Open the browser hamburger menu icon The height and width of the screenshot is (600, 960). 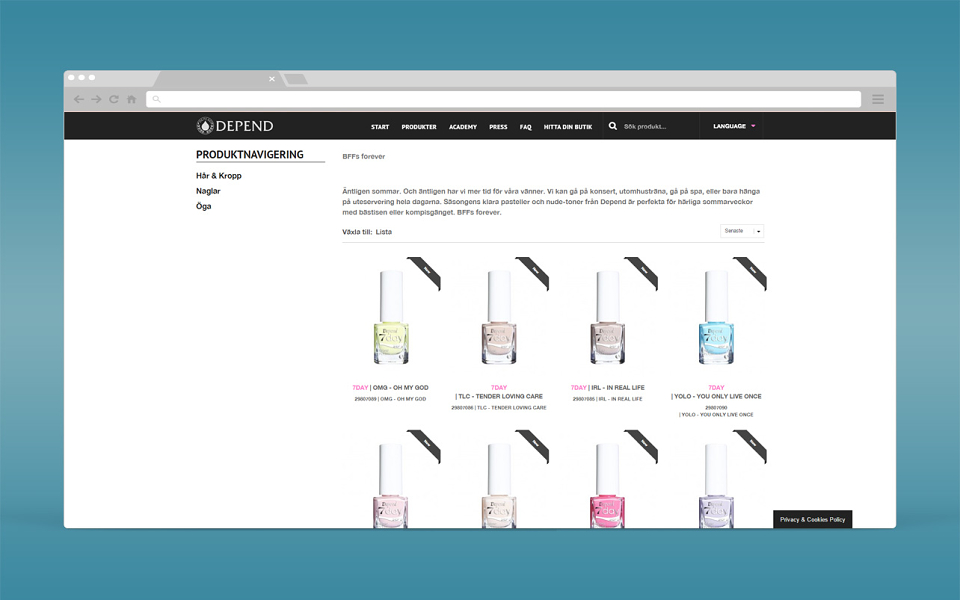tap(877, 99)
